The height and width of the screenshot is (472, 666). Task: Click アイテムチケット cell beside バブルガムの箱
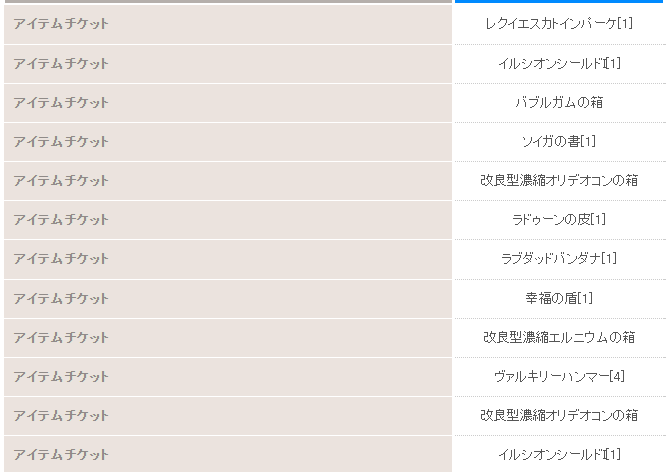tap(228, 103)
